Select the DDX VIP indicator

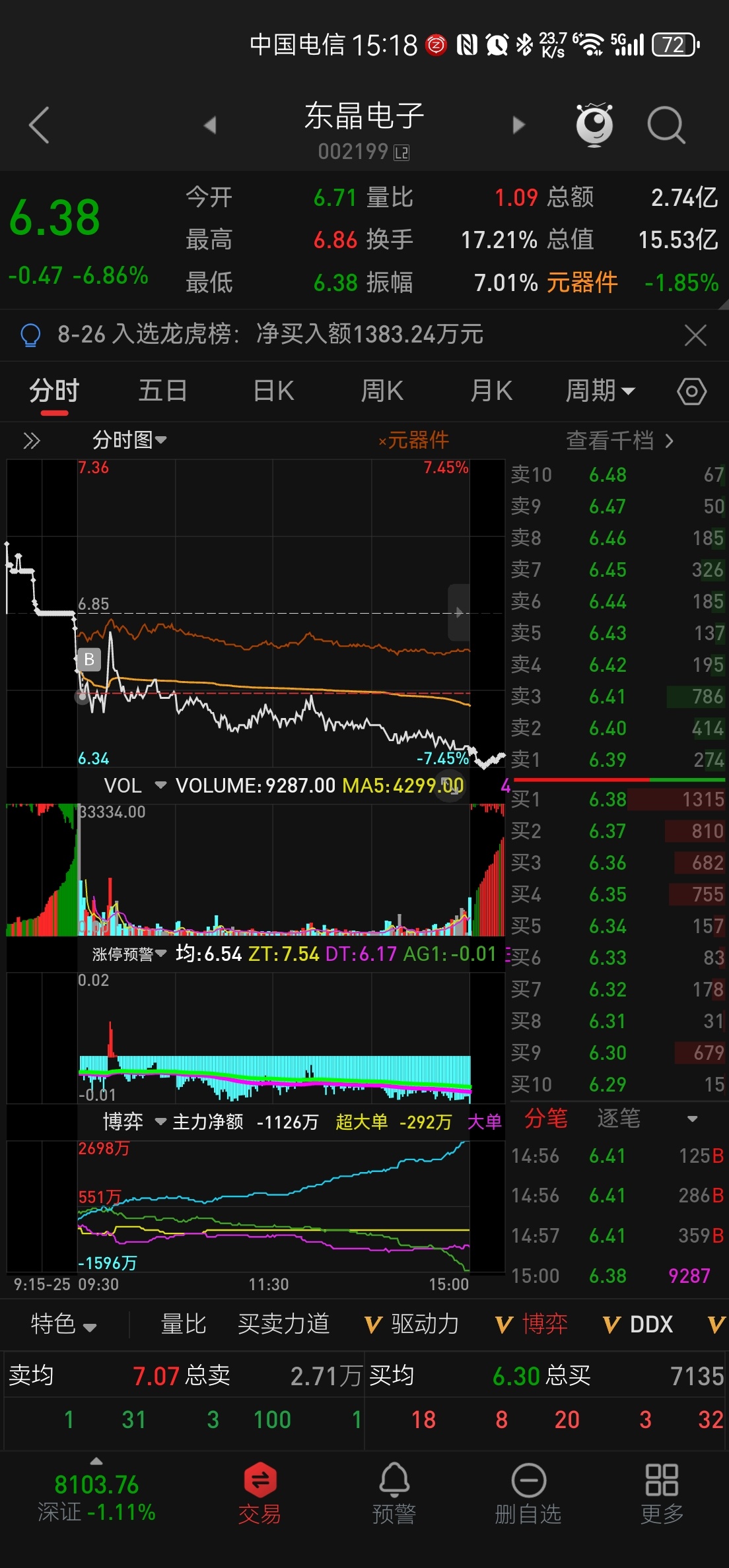coord(638,1324)
